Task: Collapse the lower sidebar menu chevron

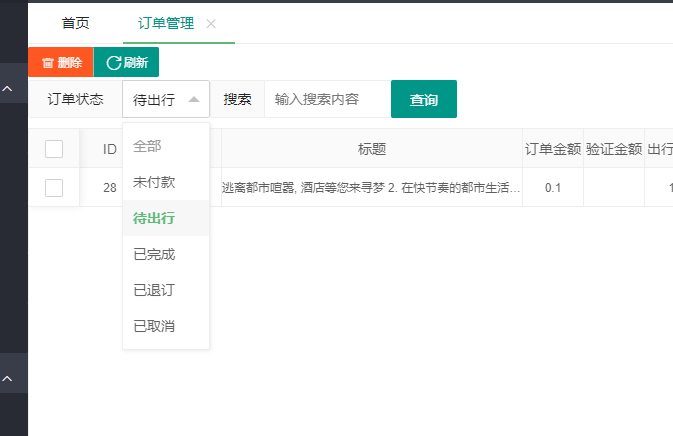Action: pyautogui.click(x=7, y=379)
